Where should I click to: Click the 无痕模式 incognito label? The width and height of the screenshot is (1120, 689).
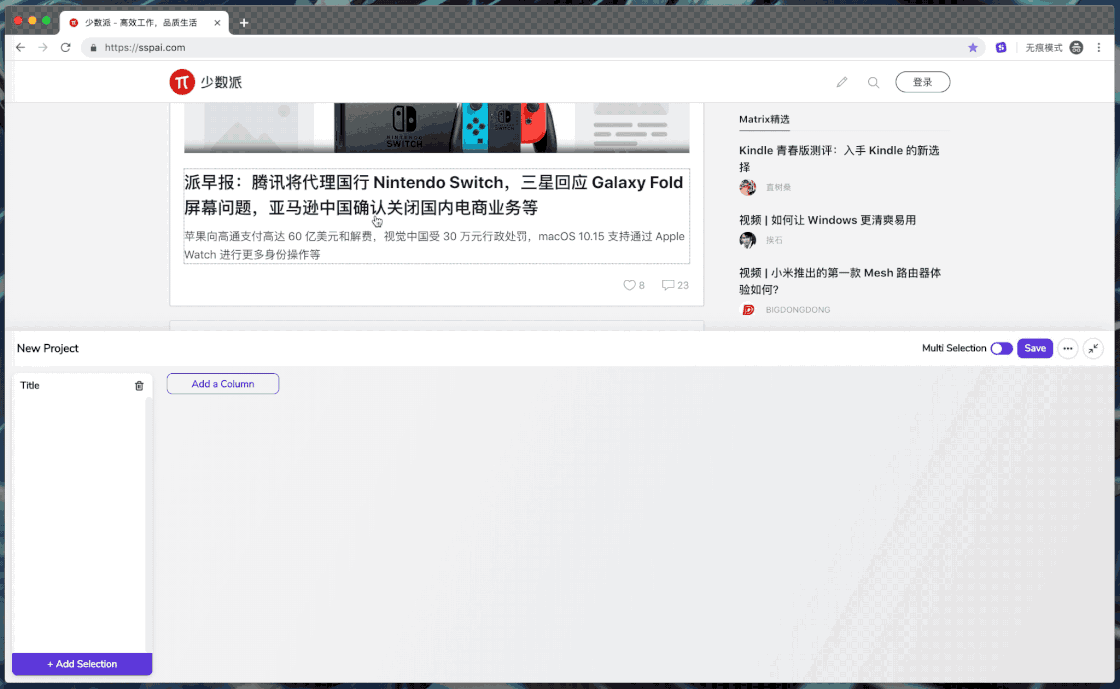(1044, 47)
